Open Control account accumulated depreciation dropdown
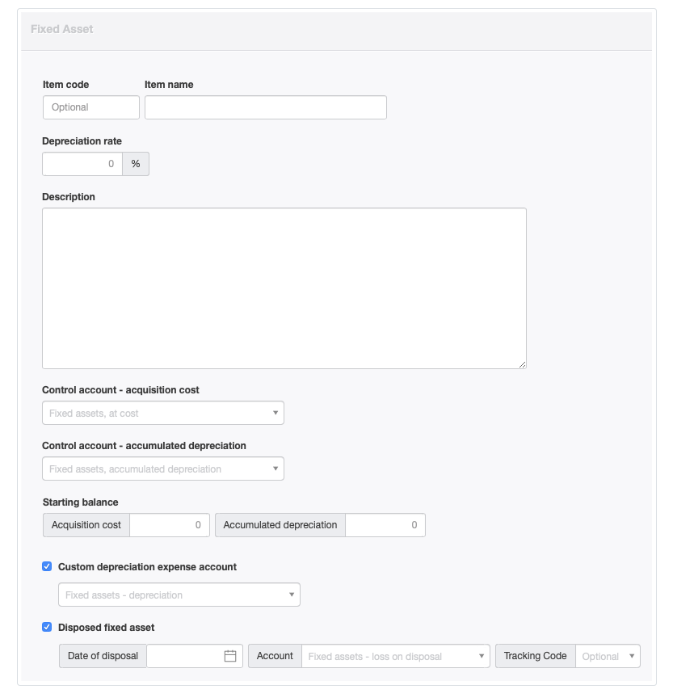Screen dimensions: 674x698 [163, 468]
